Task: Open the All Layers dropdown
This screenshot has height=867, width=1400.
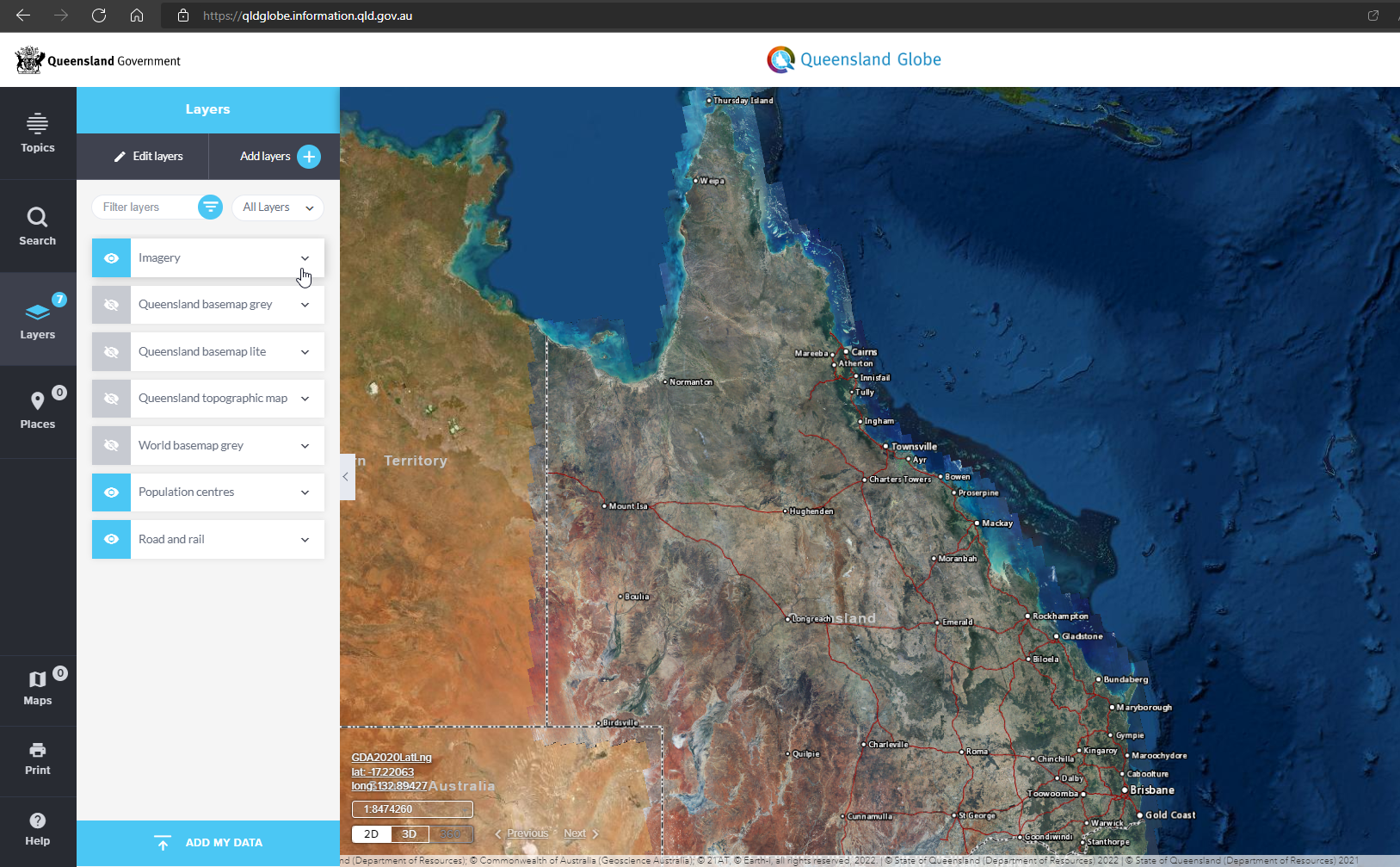Action: tap(277, 207)
